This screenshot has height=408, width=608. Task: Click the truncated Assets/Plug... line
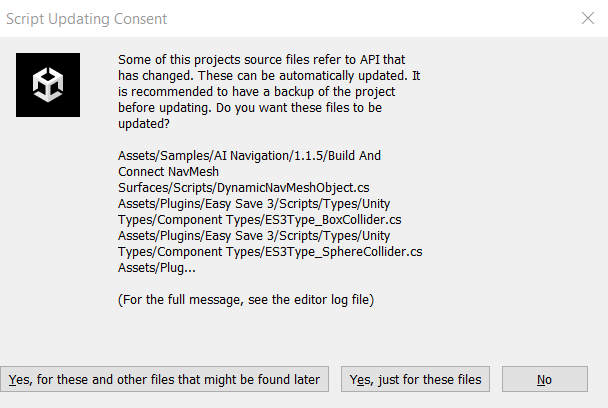pos(156,267)
